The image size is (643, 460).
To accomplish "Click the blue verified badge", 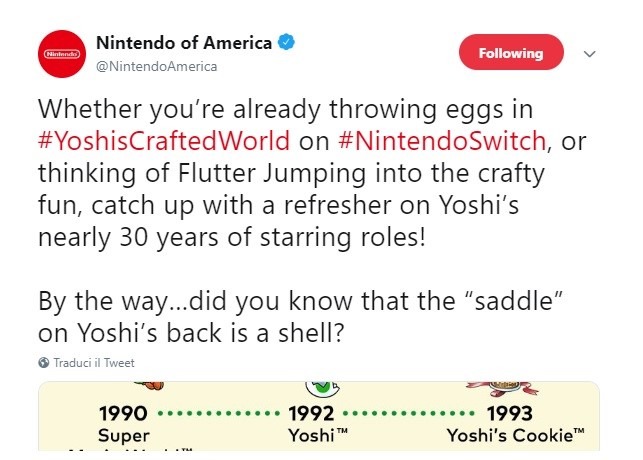I will 287,43.
